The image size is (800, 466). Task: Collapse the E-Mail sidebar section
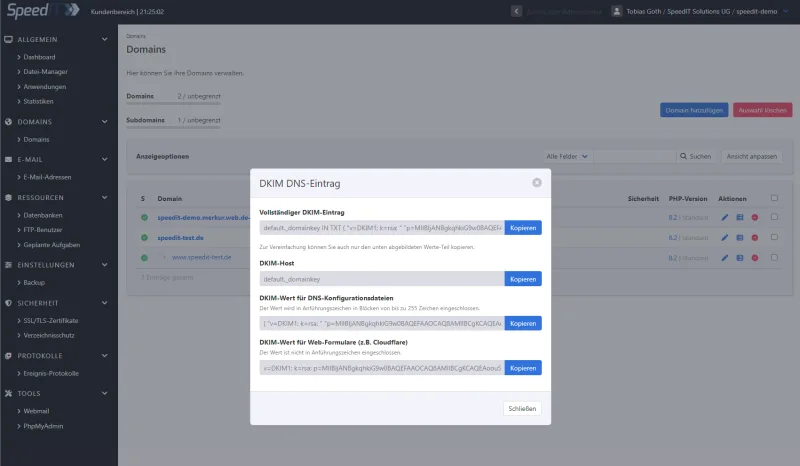point(105,159)
